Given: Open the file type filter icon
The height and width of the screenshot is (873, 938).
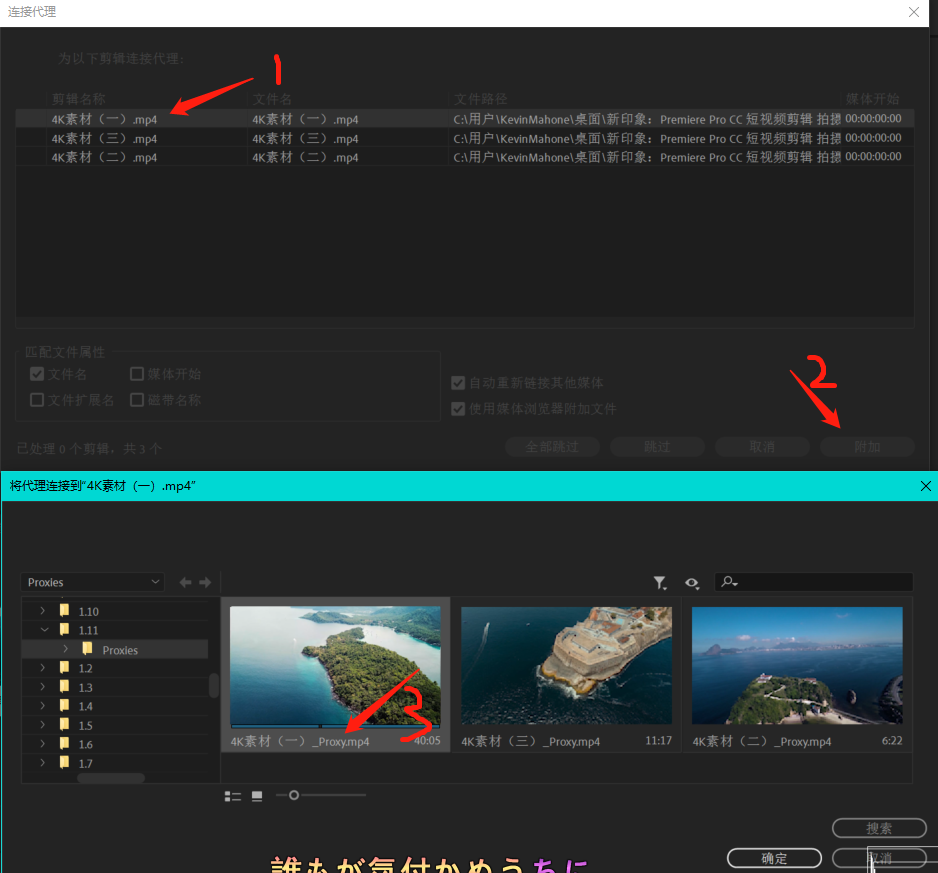Looking at the screenshot, I should point(659,583).
